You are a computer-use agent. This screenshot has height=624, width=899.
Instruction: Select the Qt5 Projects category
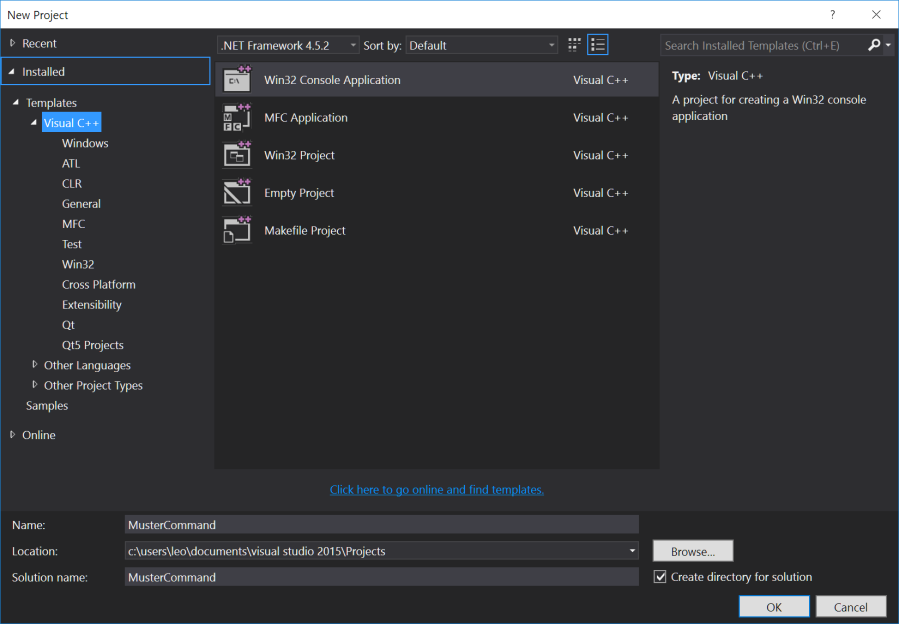coord(93,345)
